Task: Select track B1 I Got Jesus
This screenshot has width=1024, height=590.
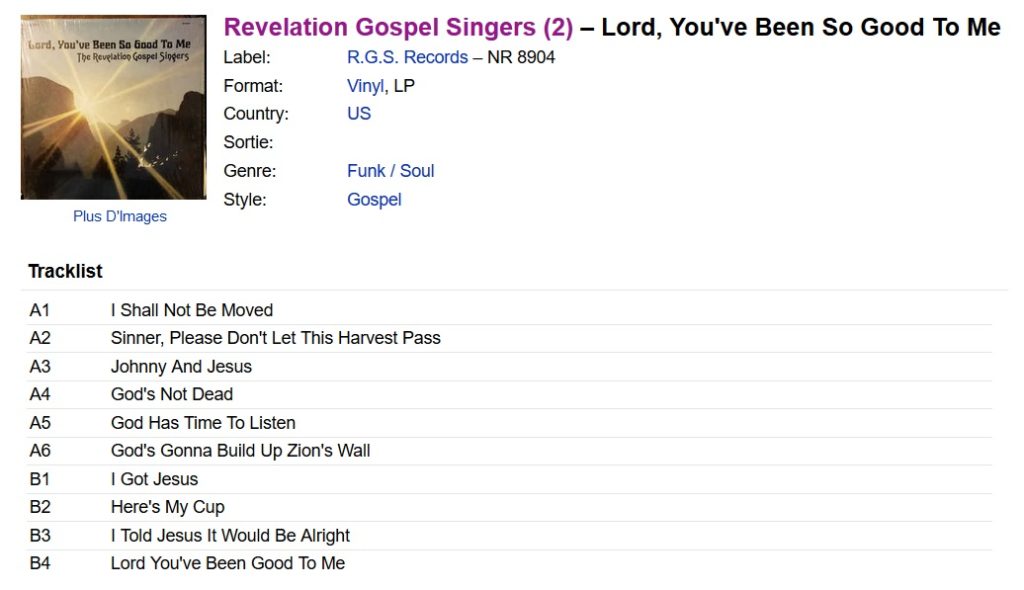Action: pyautogui.click(x=509, y=479)
